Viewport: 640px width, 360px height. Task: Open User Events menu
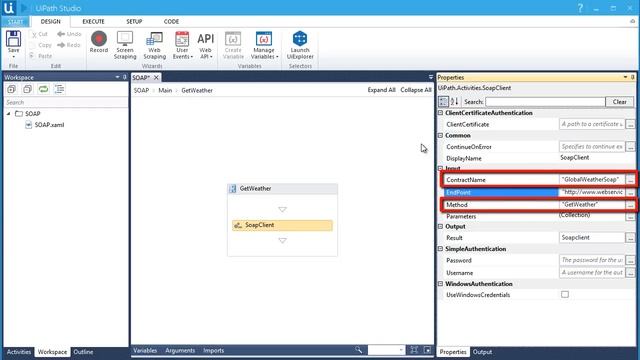click(x=182, y=45)
